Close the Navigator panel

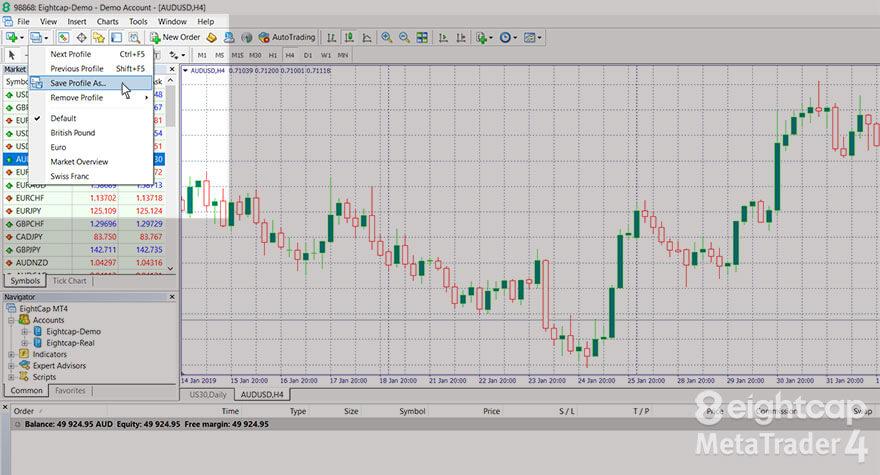point(172,296)
